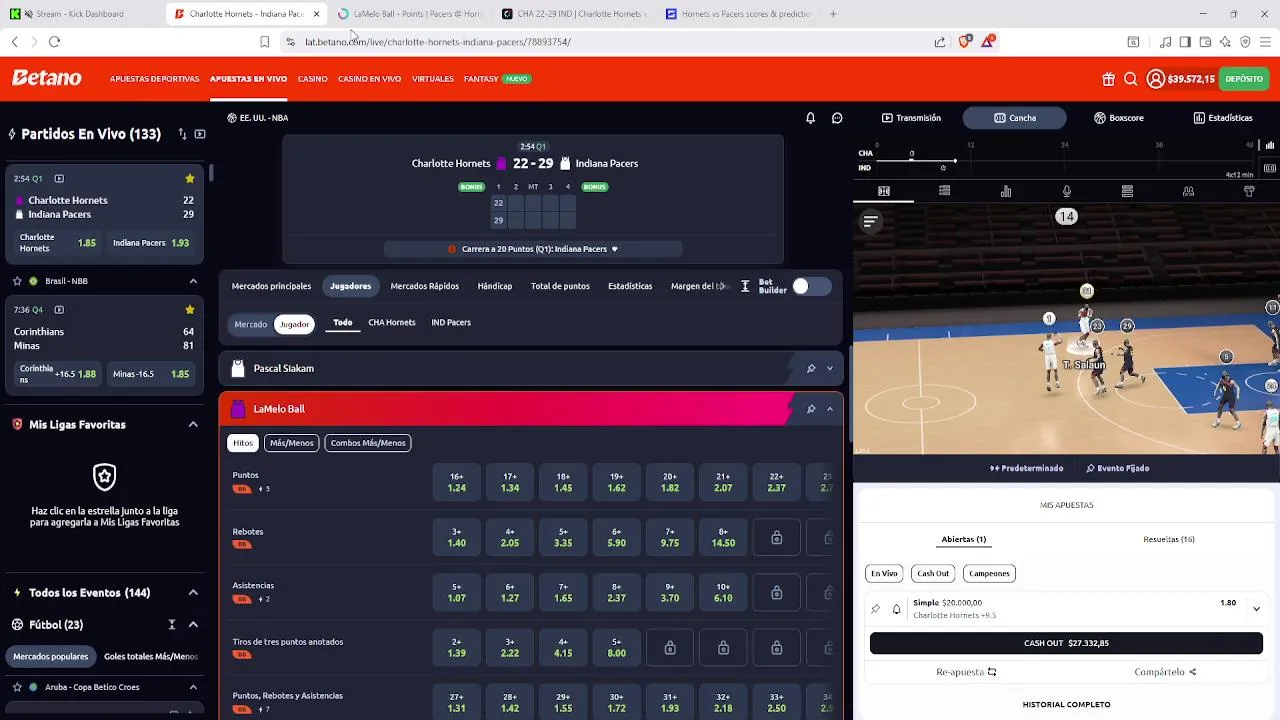Expand the Simple bet details chevron
Viewport: 1280px width, 720px height.
pyautogui.click(x=1256, y=608)
